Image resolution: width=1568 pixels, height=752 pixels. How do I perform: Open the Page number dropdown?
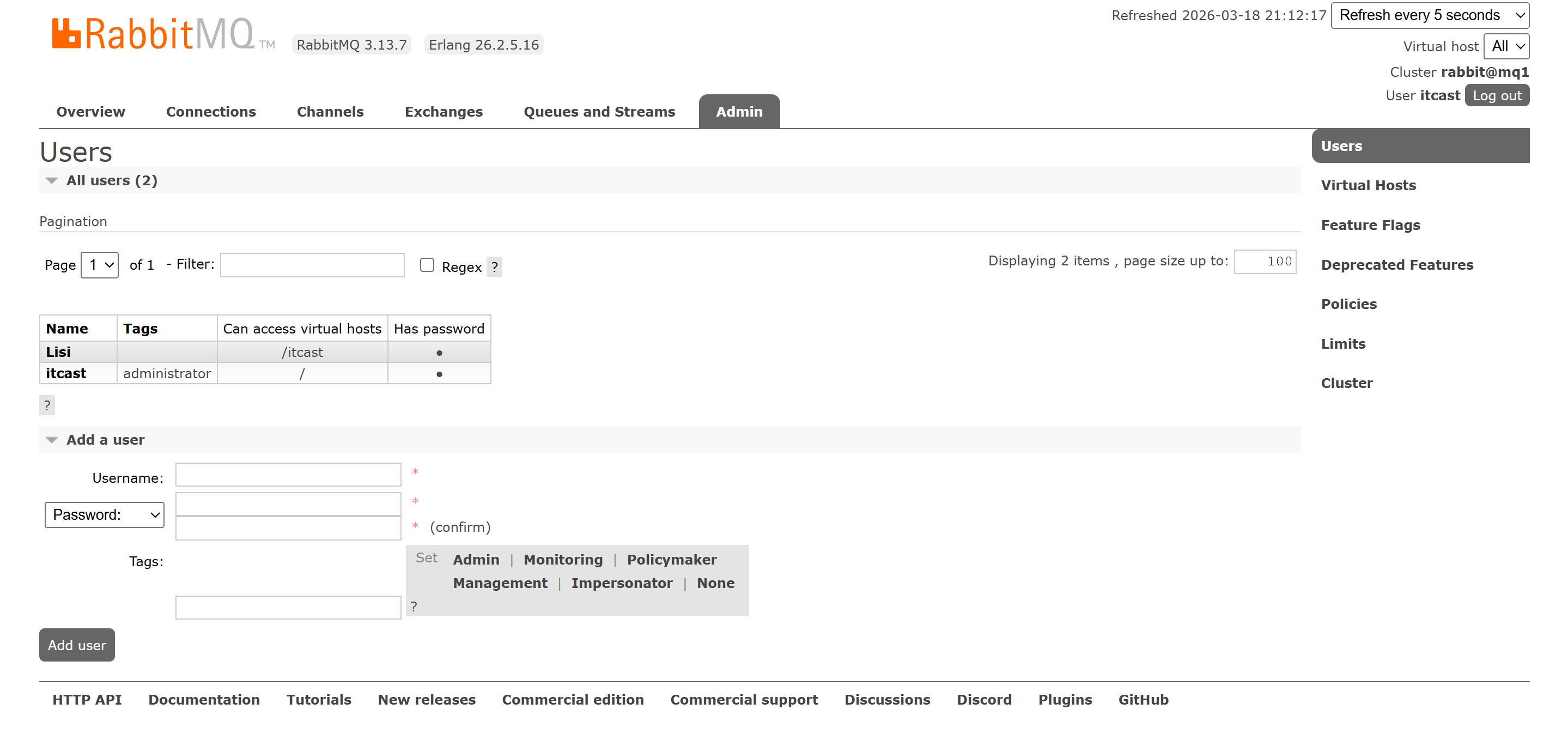pyautogui.click(x=100, y=265)
